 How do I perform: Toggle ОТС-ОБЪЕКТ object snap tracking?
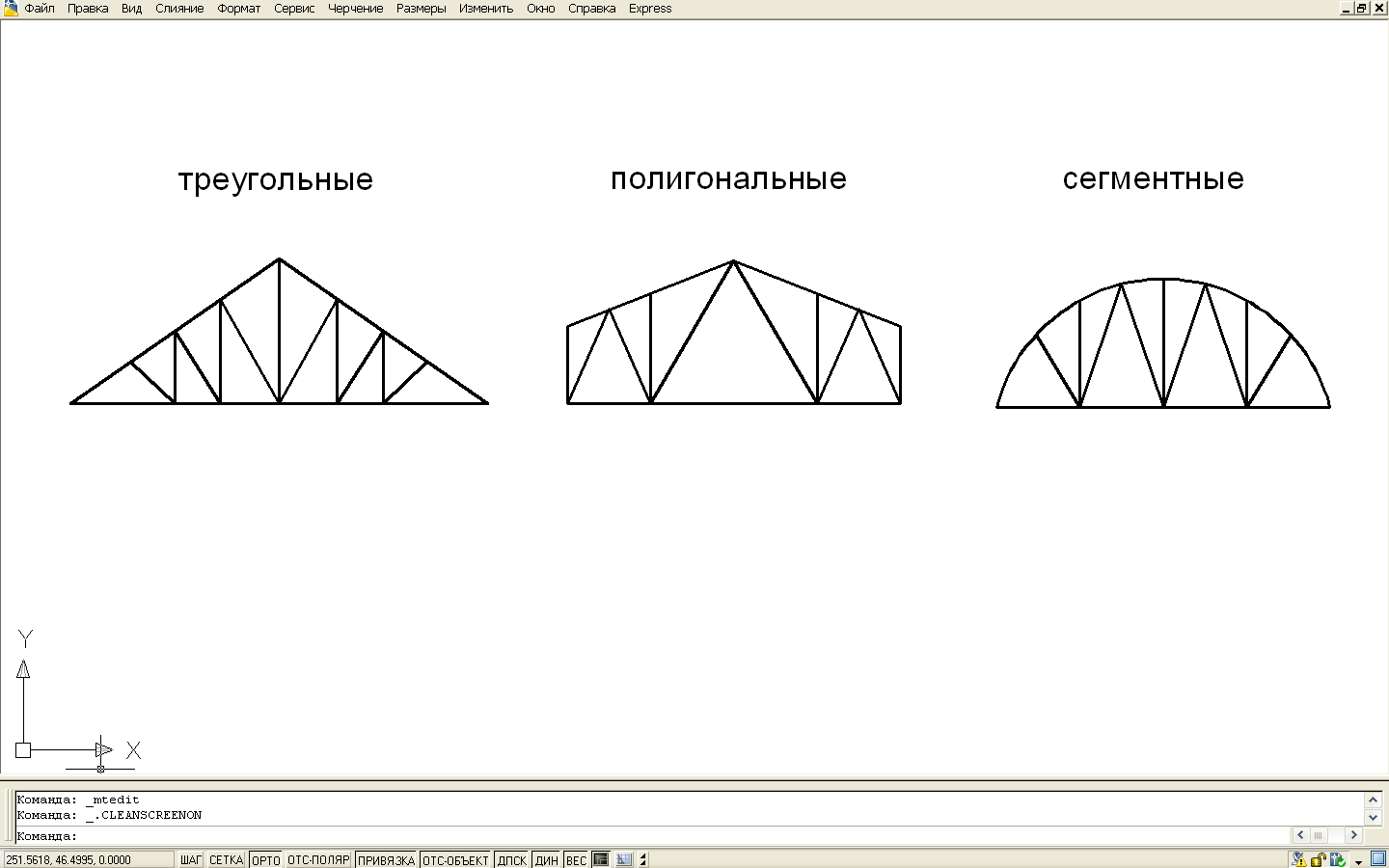tap(455, 860)
